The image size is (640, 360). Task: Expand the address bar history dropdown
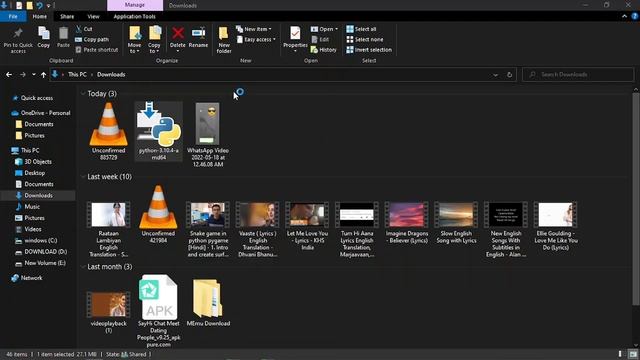click(x=495, y=75)
